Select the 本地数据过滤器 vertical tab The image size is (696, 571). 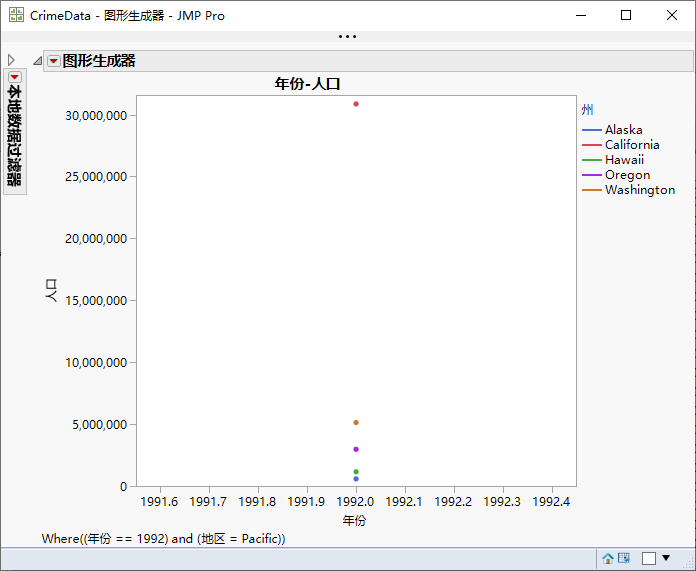15,131
